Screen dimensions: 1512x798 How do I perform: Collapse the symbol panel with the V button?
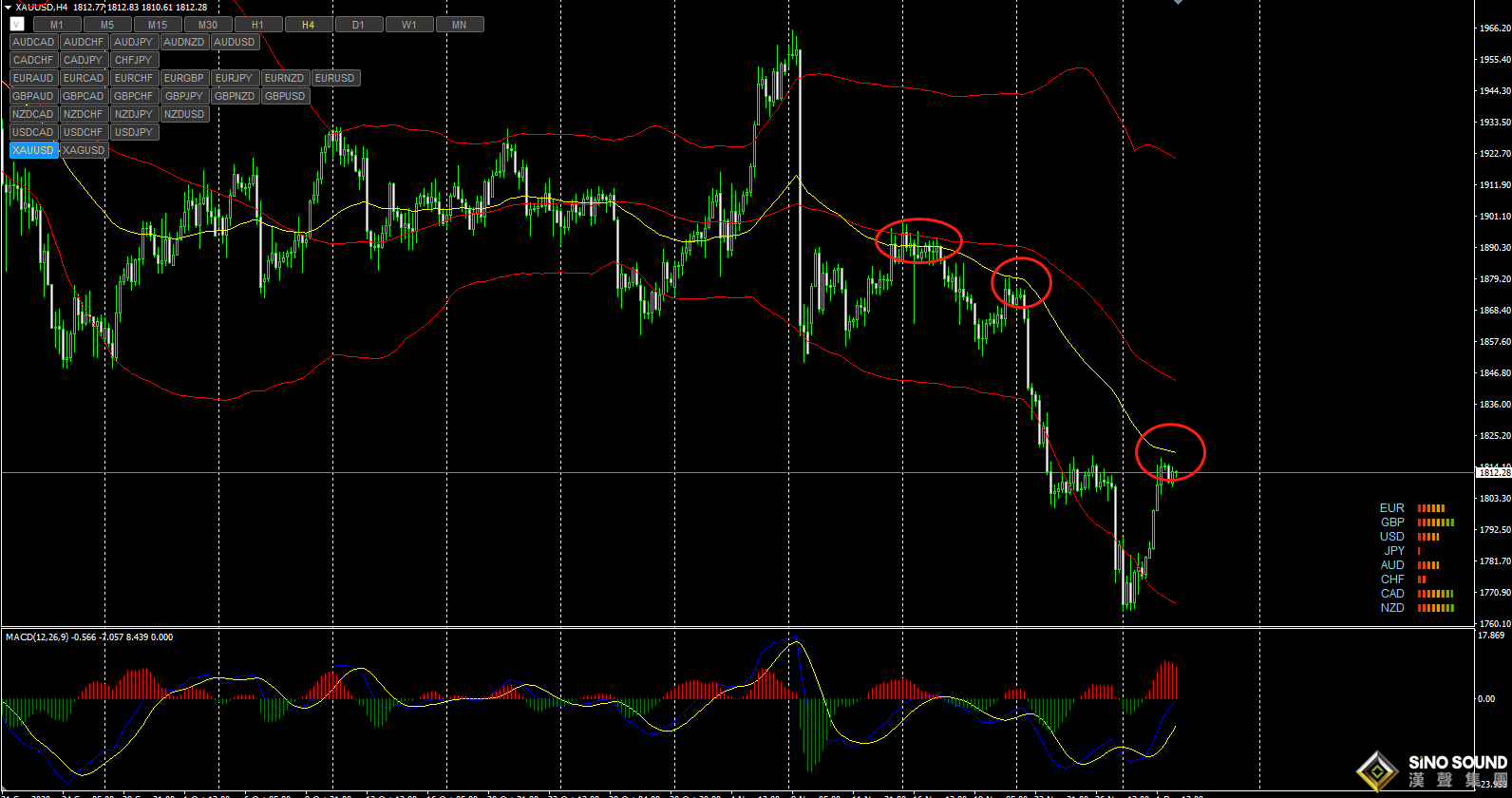pyautogui.click(x=16, y=25)
